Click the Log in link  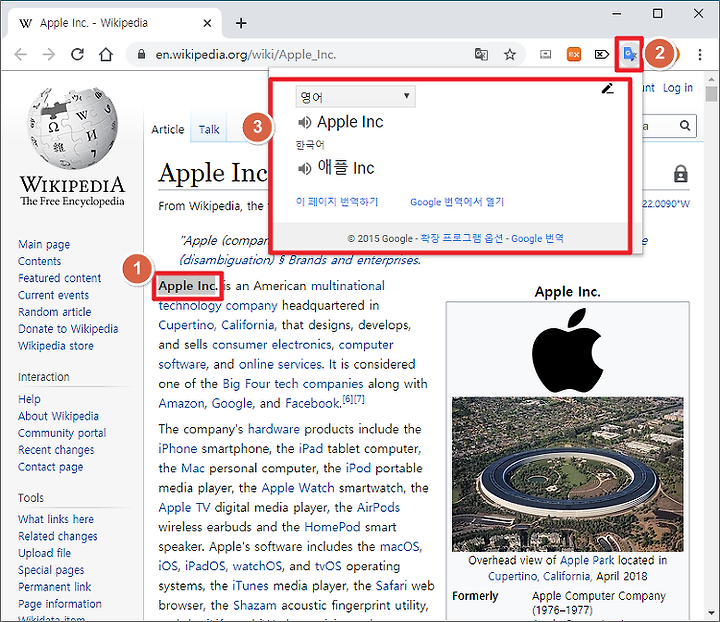678,88
